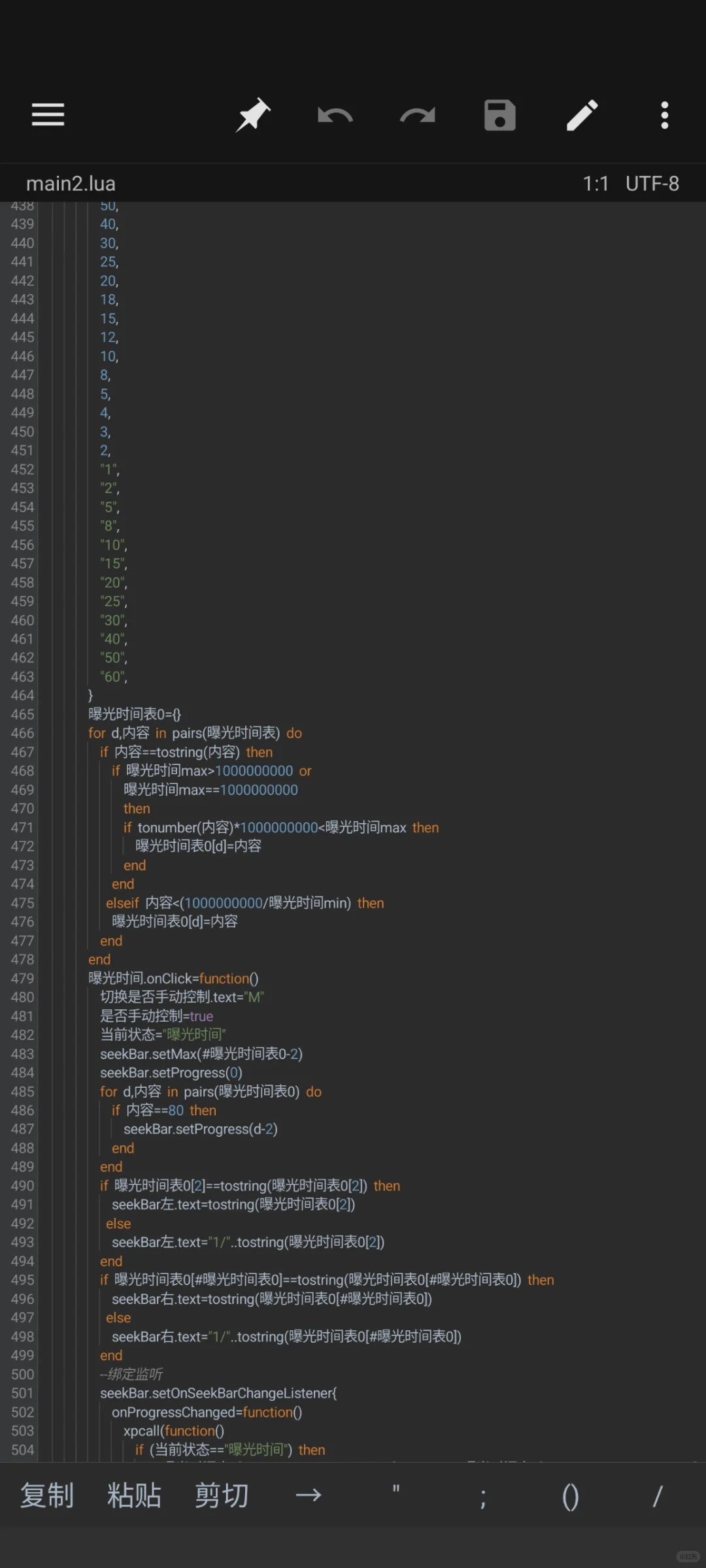Image resolution: width=706 pixels, height=1568 pixels.
Task: Click 是否手动控制=true line
Action: coord(156,1016)
